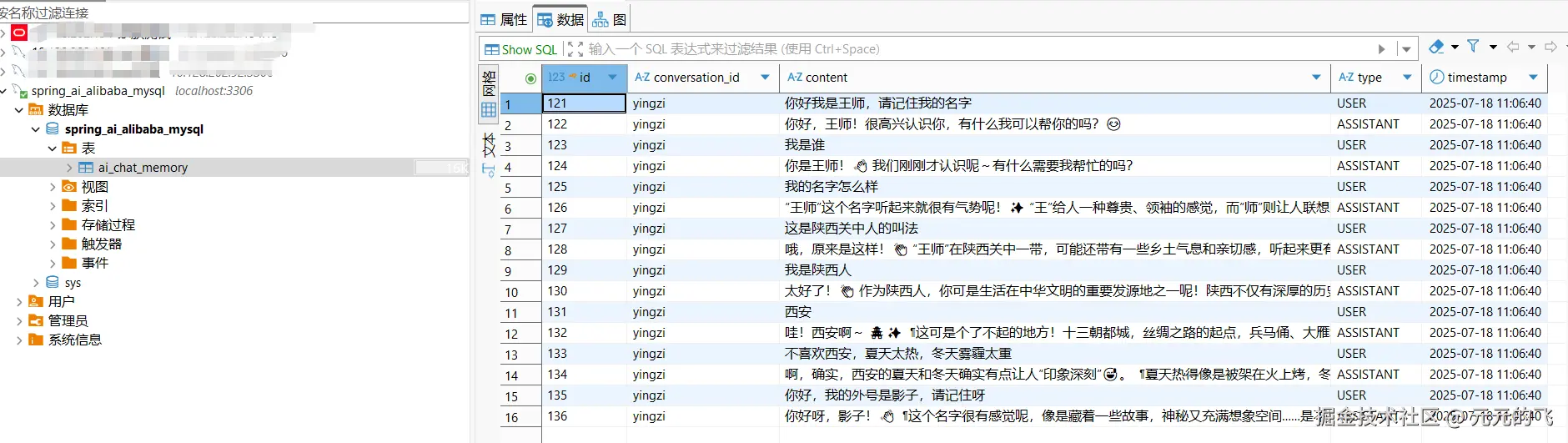This screenshot has height=443, width=1568.
Task: Click the 索引 folder icon
Action: point(69,205)
